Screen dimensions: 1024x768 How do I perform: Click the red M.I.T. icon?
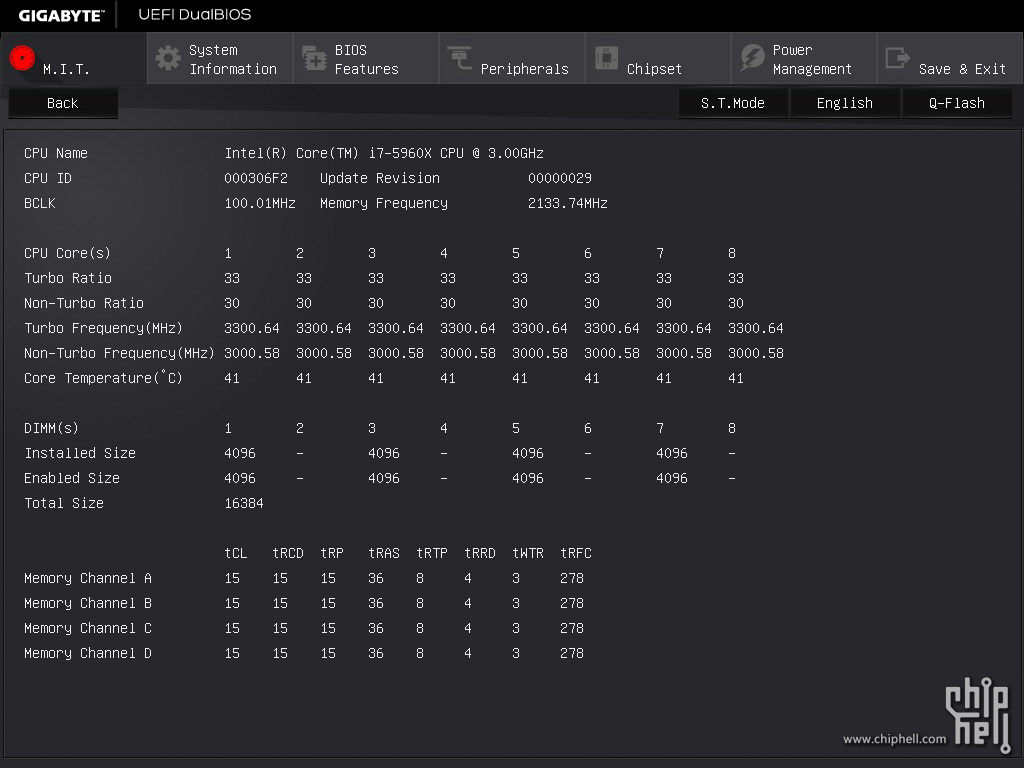point(22,58)
